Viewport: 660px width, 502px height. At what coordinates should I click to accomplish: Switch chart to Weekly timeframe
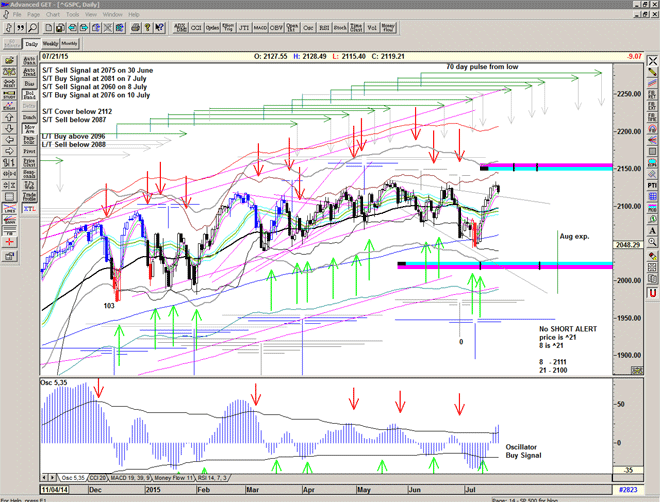[x=49, y=44]
